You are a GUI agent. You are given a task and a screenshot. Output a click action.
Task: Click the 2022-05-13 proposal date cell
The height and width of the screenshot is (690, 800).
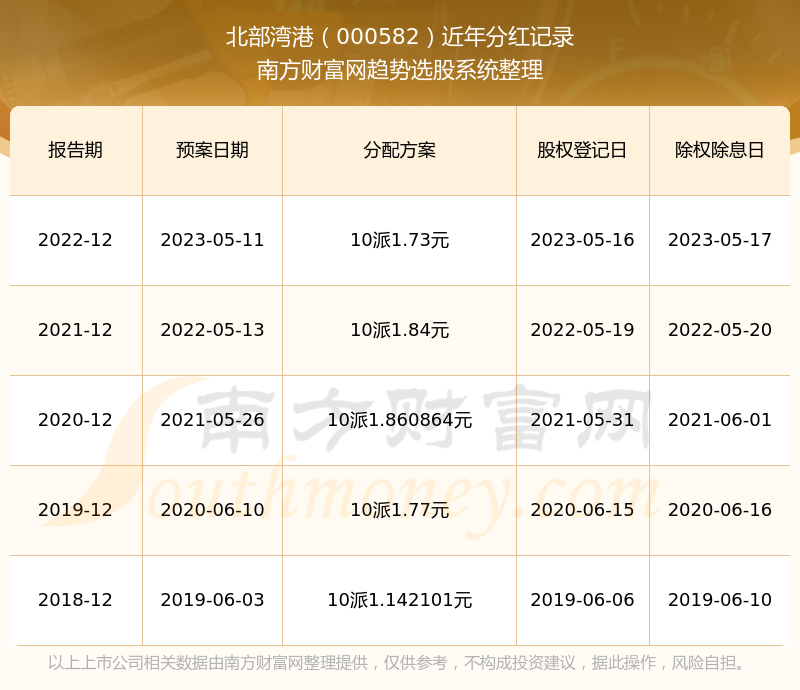pos(212,330)
